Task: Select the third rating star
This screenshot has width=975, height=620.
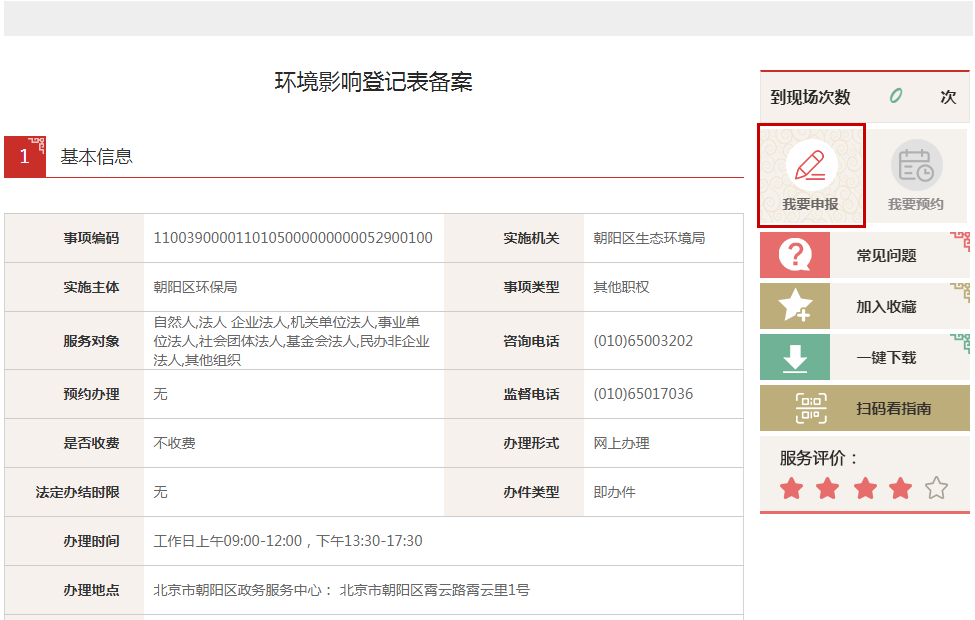Action: click(864, 488)
